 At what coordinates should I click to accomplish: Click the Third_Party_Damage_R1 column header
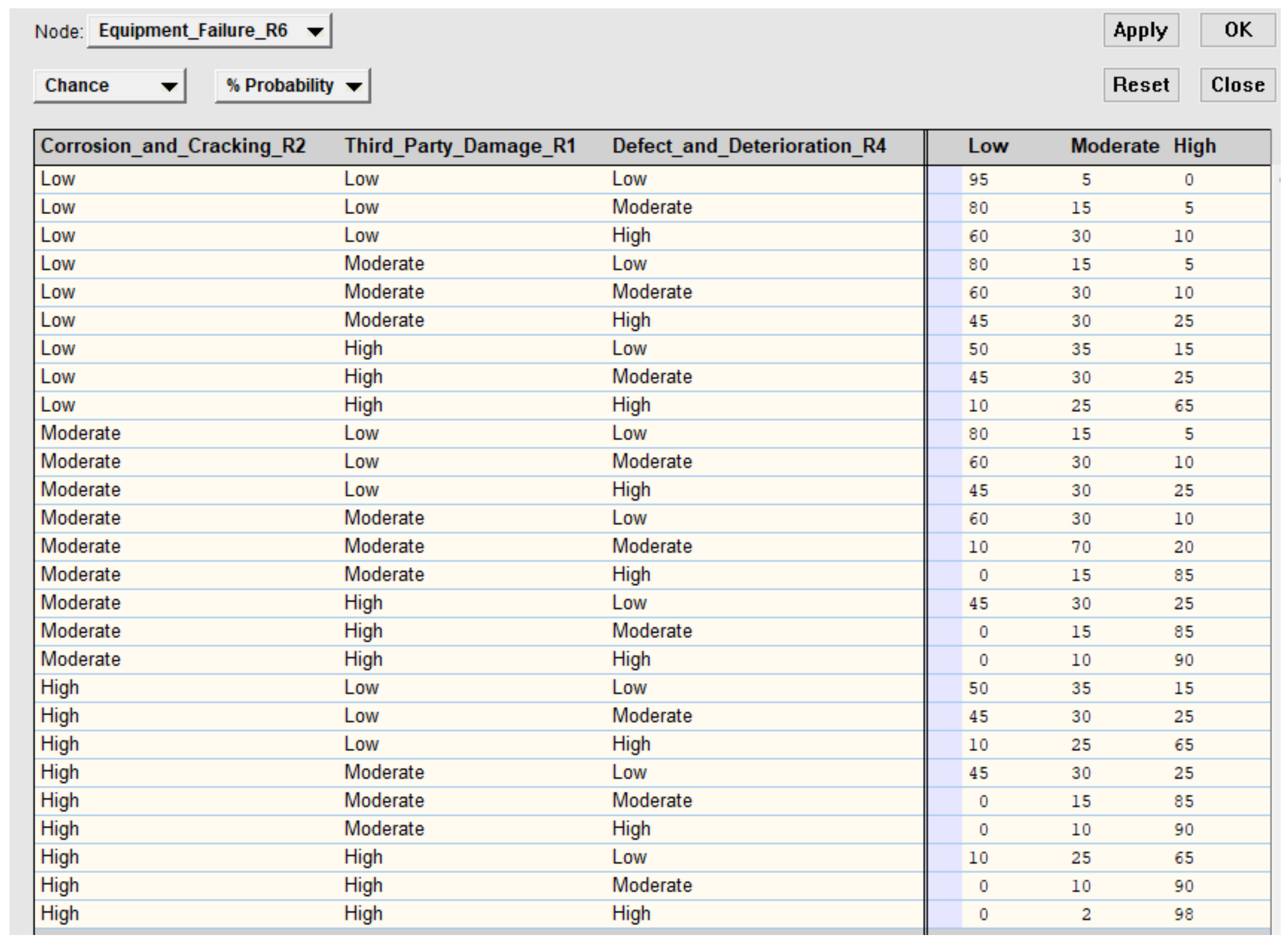(x=460, y=146)
